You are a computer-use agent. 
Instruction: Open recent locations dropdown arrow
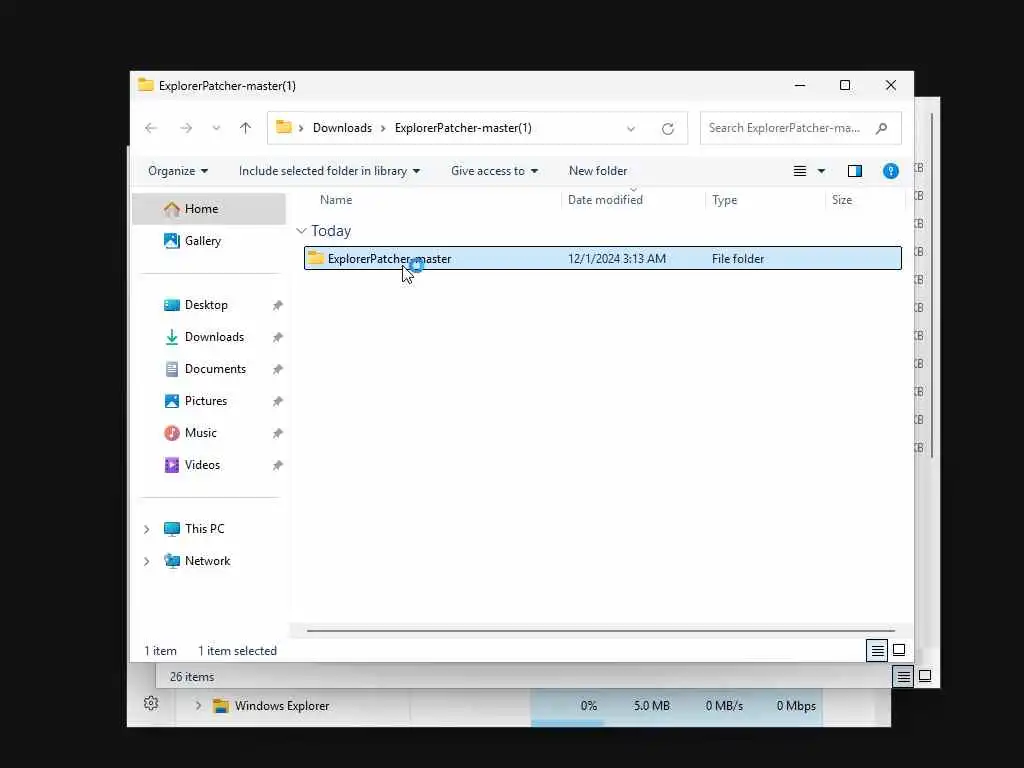pyautogui.click(x=216, y=128)
